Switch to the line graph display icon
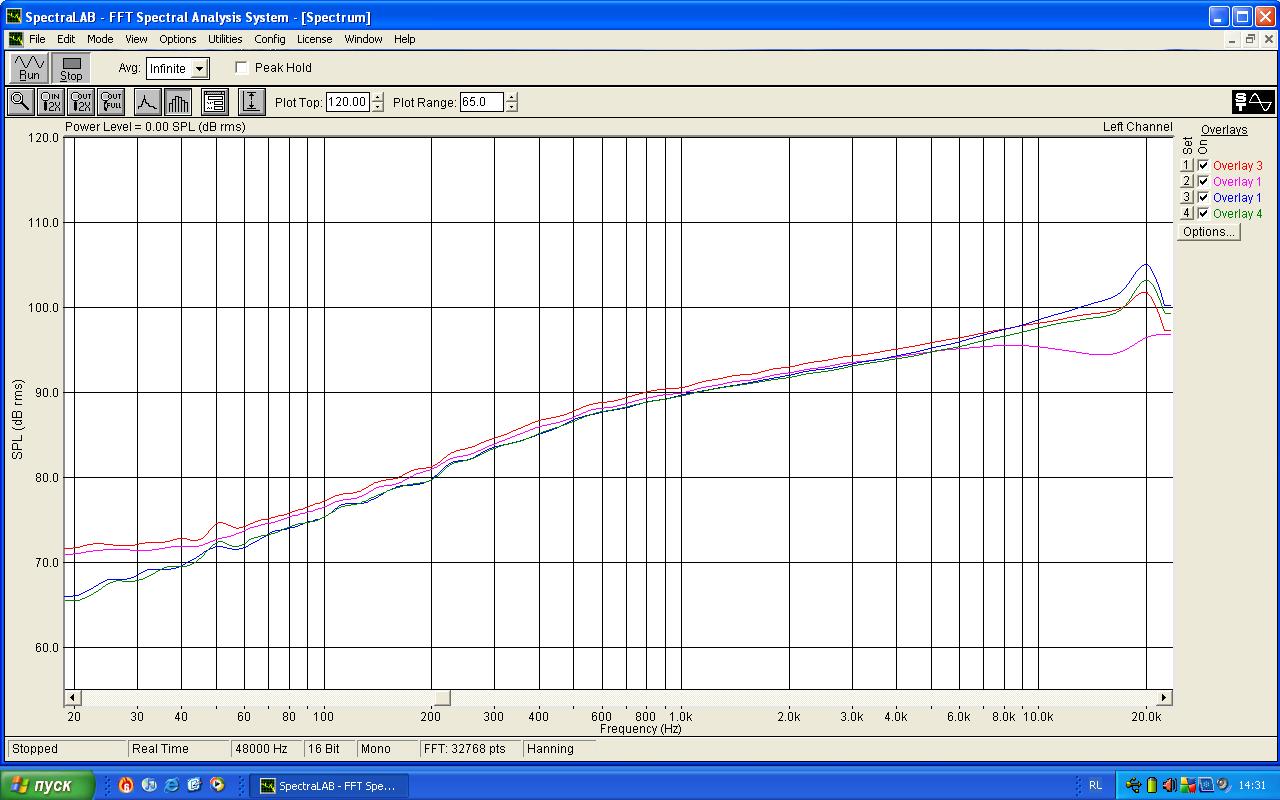The height and width of the screenshot is (800, 1280). [x=147, y=102]
